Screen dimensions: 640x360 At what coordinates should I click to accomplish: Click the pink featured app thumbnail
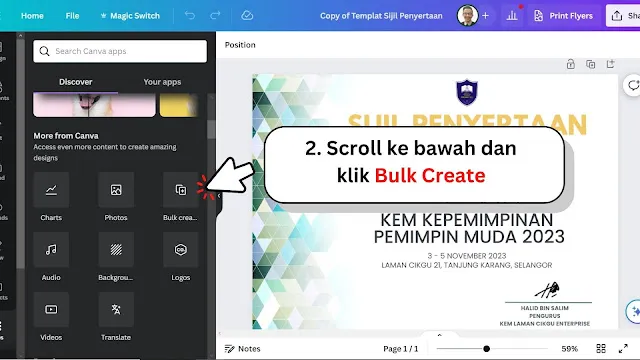point(94,105)
